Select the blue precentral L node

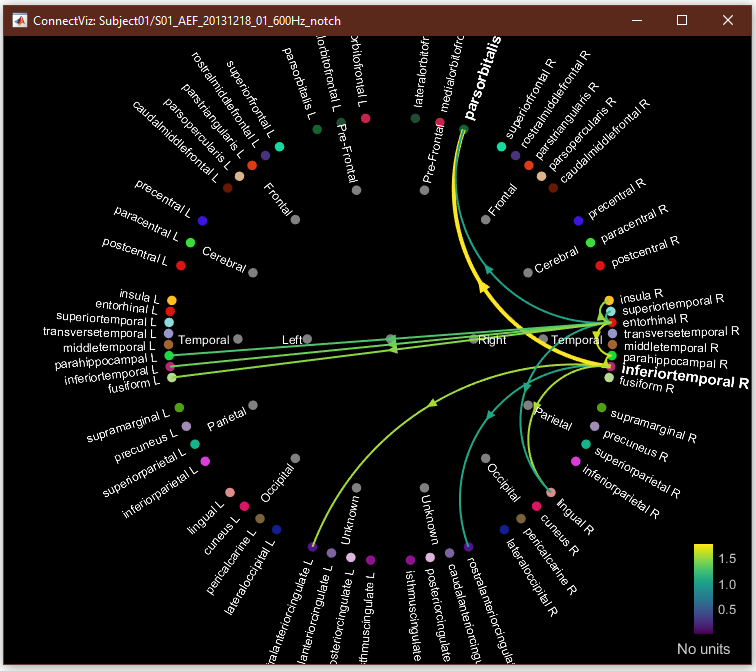click(x=202, y=221)
